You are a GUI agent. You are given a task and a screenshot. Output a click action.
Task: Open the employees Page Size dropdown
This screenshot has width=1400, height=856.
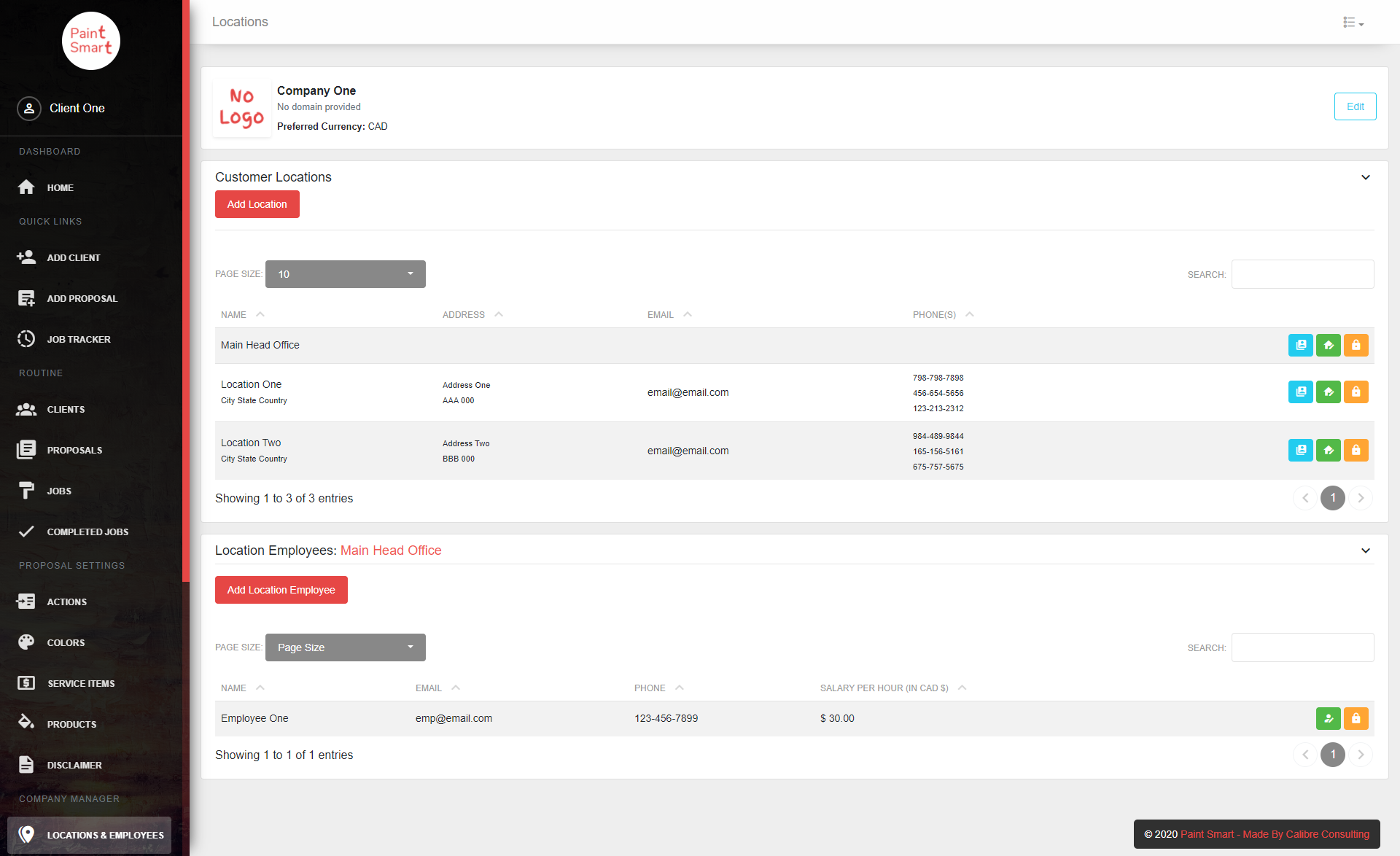(x=345, y=647)
